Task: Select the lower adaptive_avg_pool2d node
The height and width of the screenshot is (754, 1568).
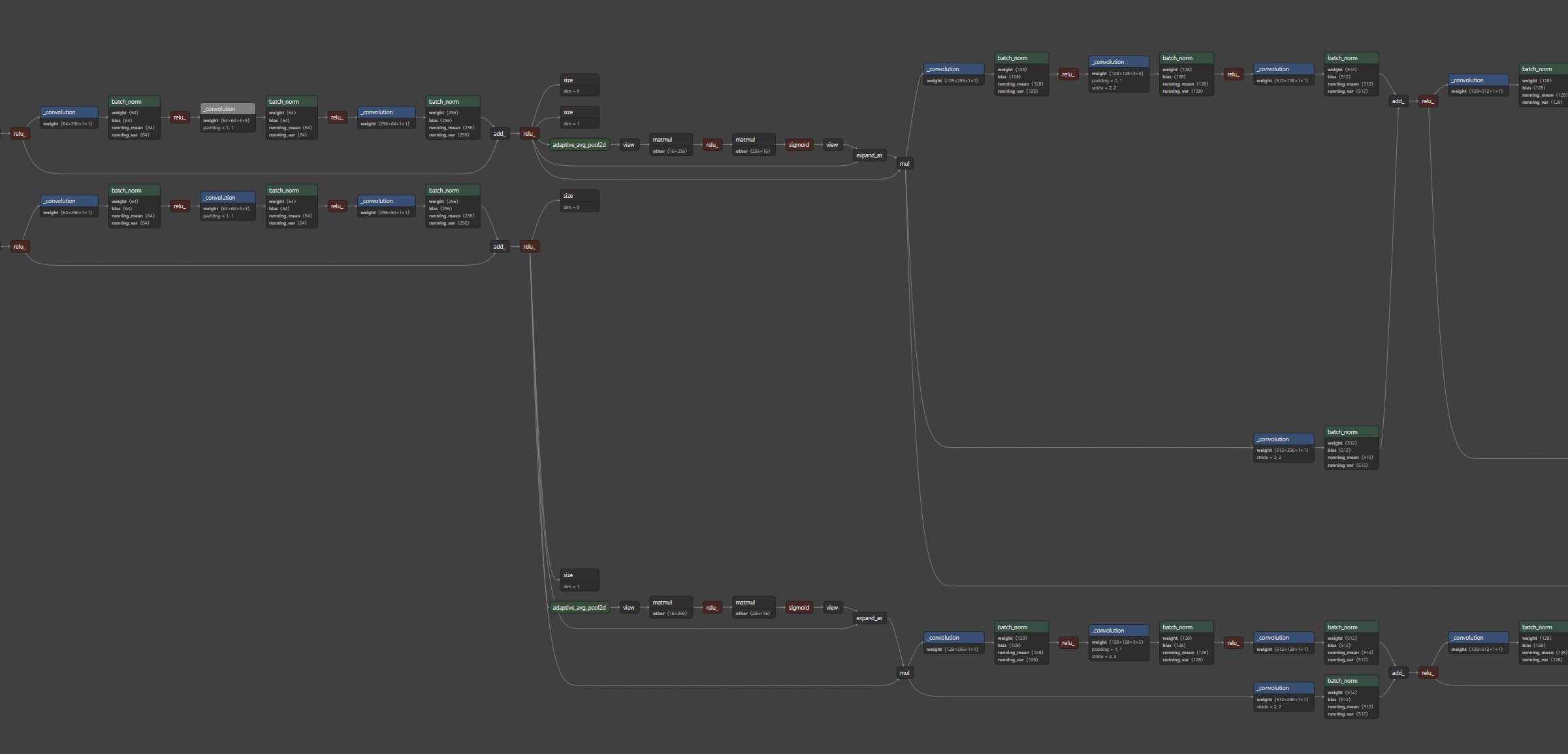Action: [x=579, y=608]
